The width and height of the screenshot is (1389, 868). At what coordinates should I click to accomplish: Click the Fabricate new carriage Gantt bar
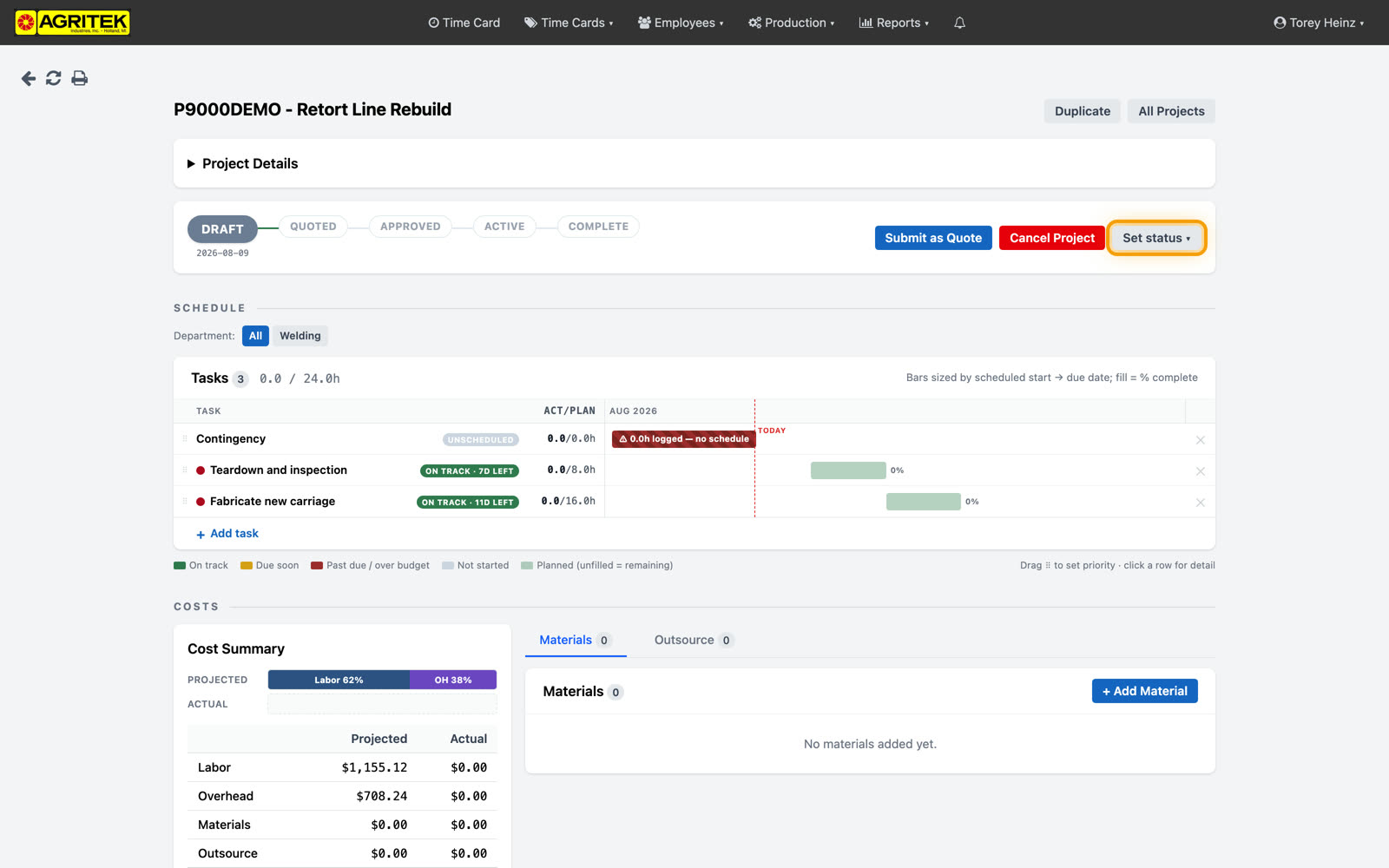click(924, 502)
